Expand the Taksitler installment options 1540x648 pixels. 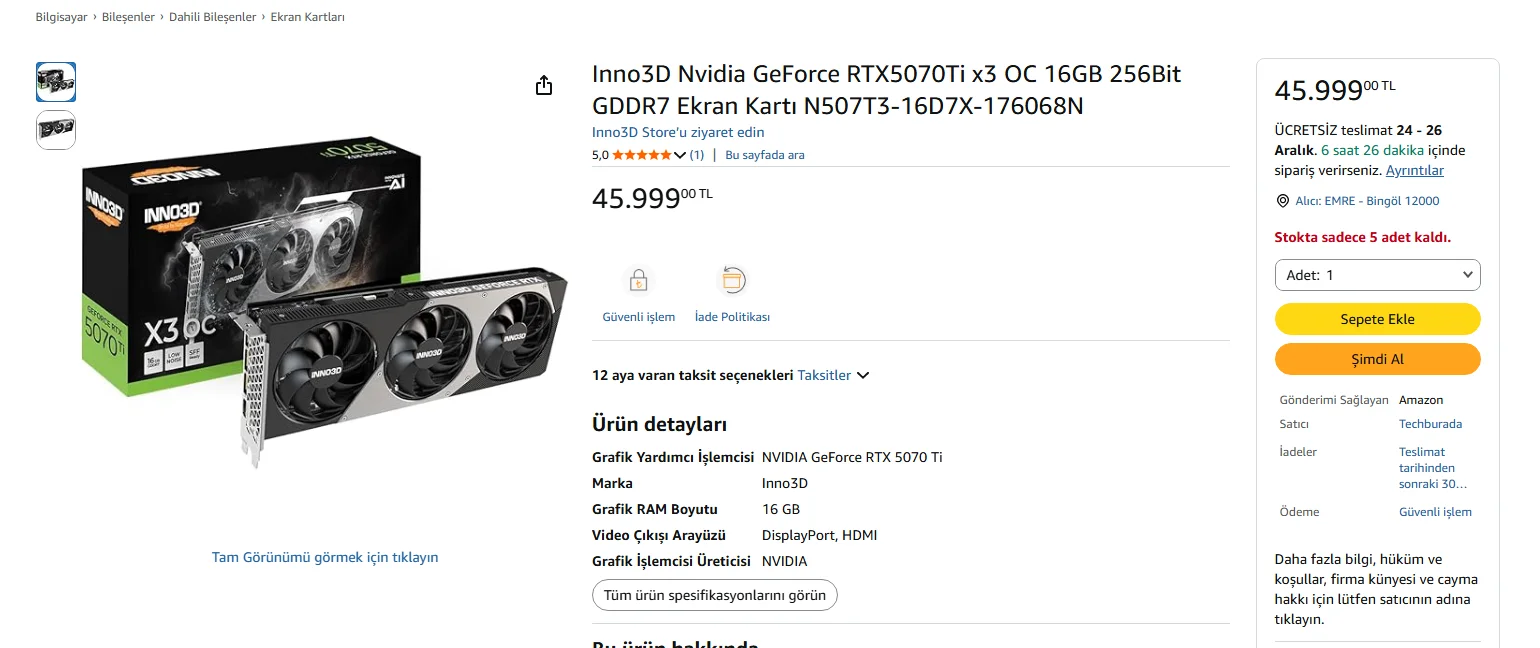click(x=833, y=376)
